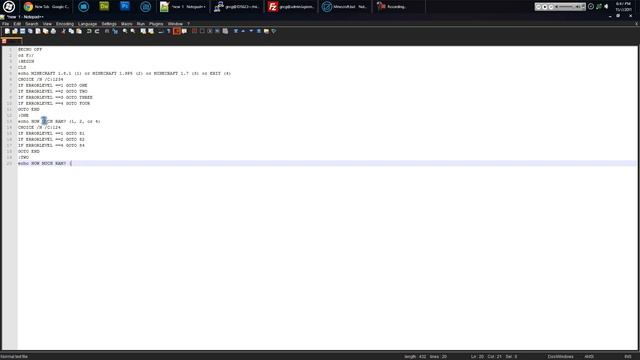Click the macro Playback icon
Screen dimensions: 640x360
click(210, 31)
